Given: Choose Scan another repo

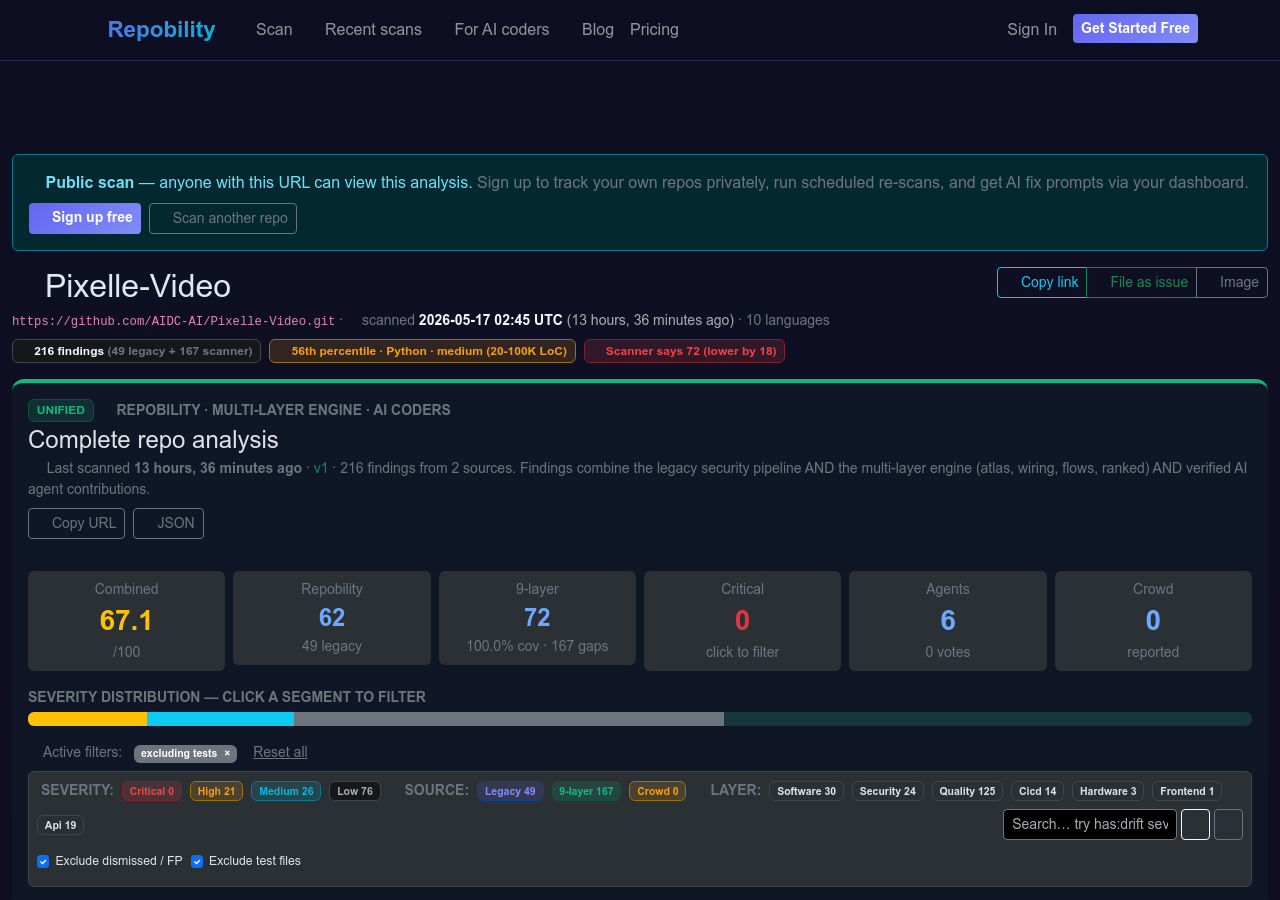Looking at the screenshot, I should tap(223, 218).
